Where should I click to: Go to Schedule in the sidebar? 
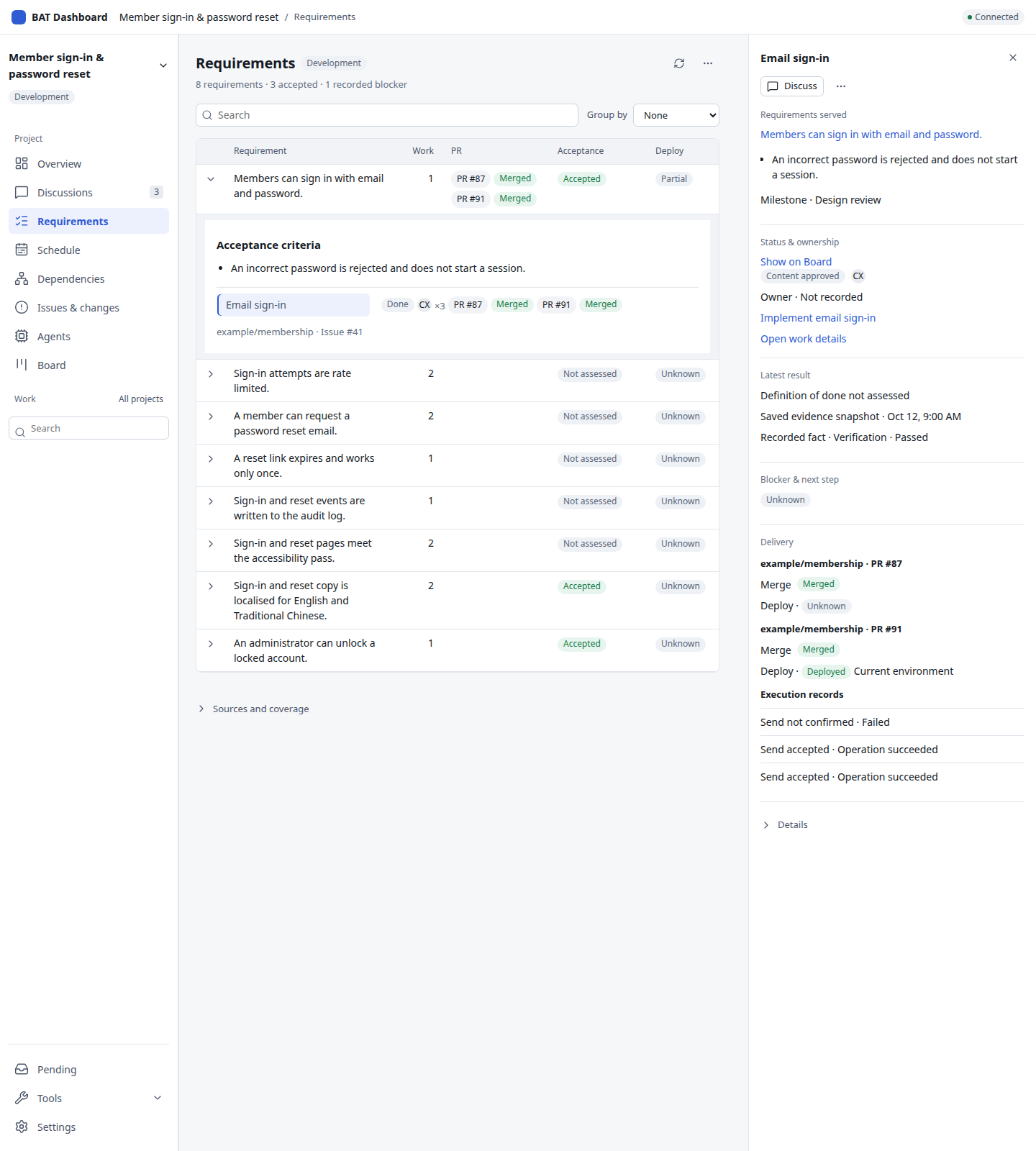point(88,250)
